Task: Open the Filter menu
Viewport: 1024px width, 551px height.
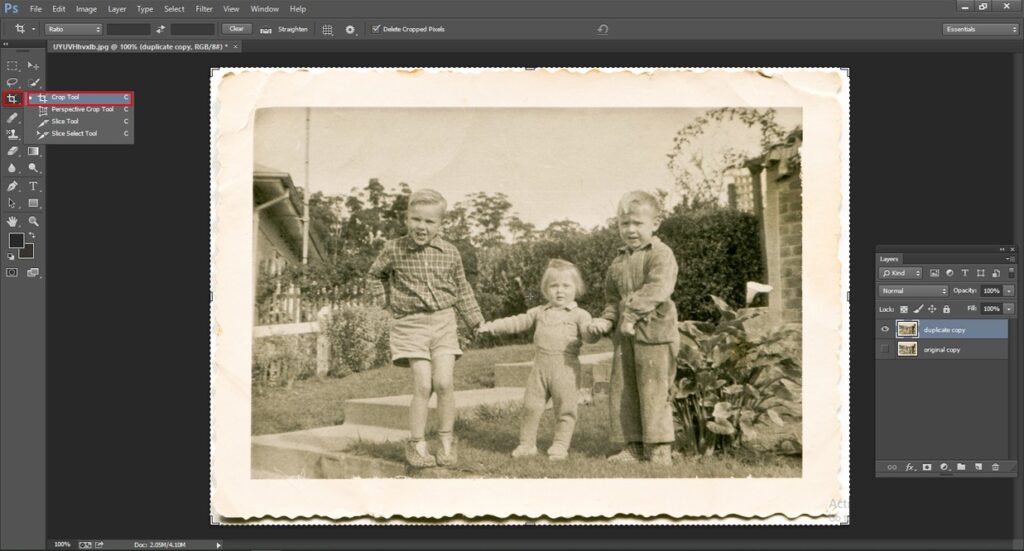Action: [x=204, y=9]
